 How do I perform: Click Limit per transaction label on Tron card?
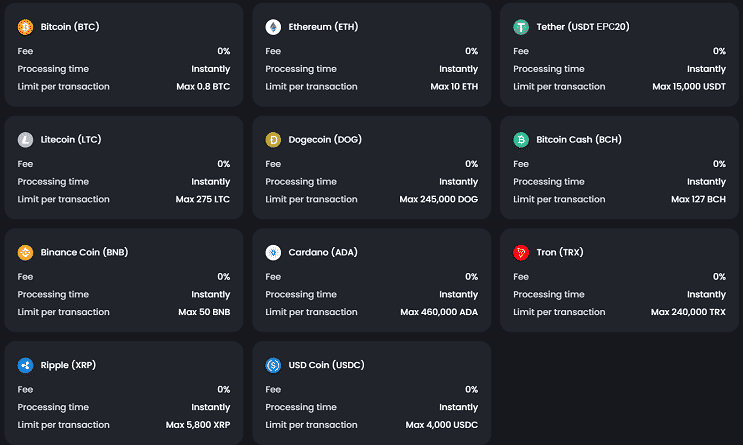[x=559, y=312]
